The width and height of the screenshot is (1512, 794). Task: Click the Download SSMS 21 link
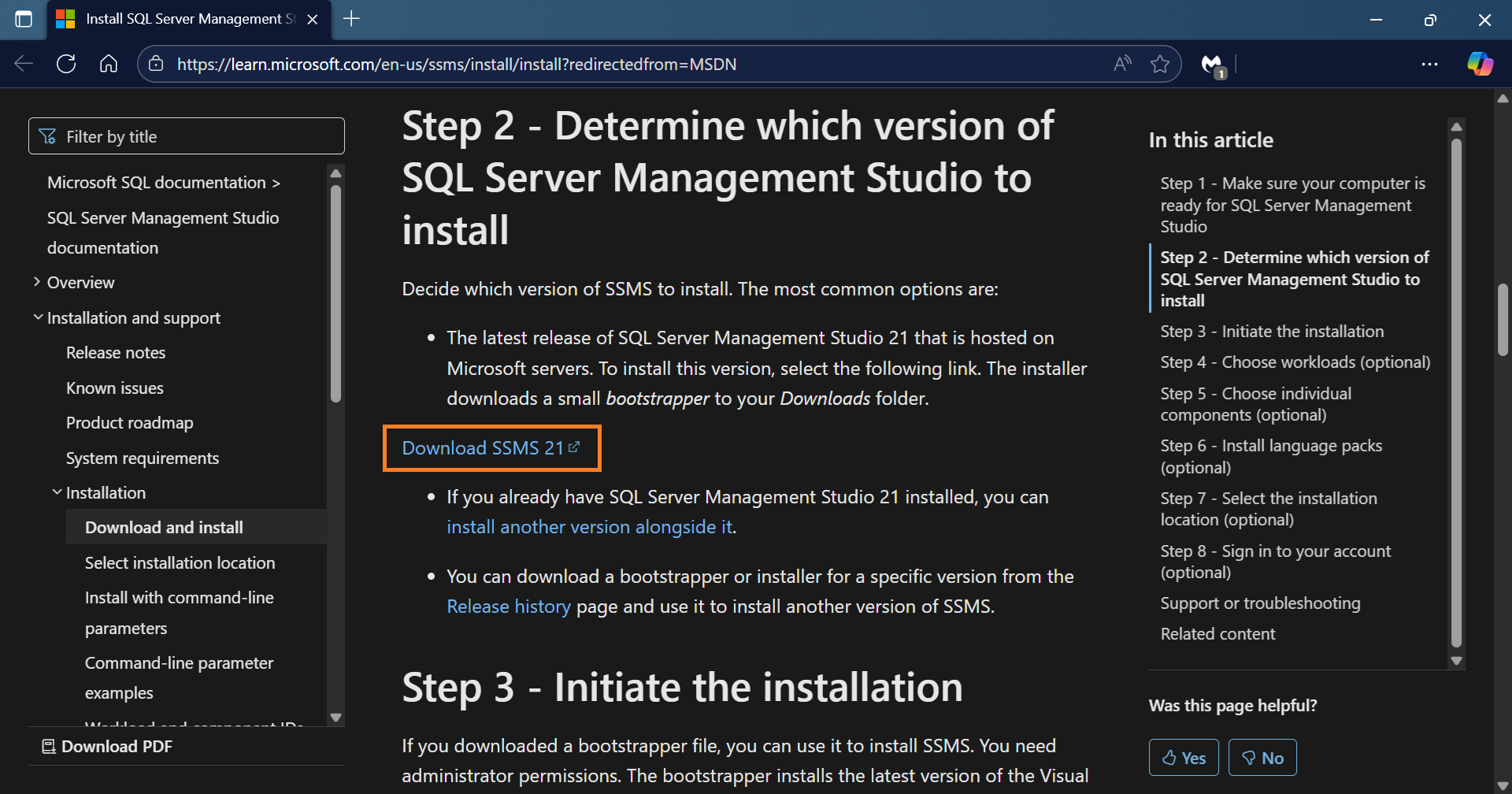(x=483, y=447)
